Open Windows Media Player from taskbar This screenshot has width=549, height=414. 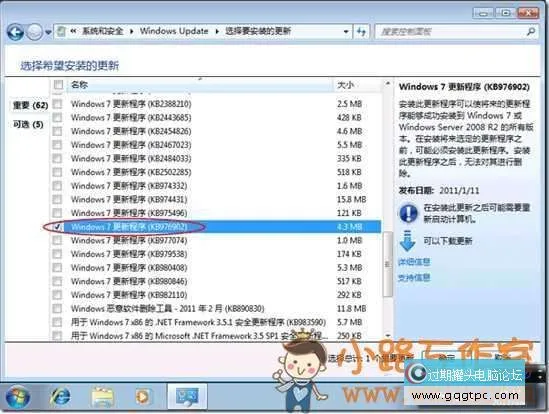pos(144,397)
